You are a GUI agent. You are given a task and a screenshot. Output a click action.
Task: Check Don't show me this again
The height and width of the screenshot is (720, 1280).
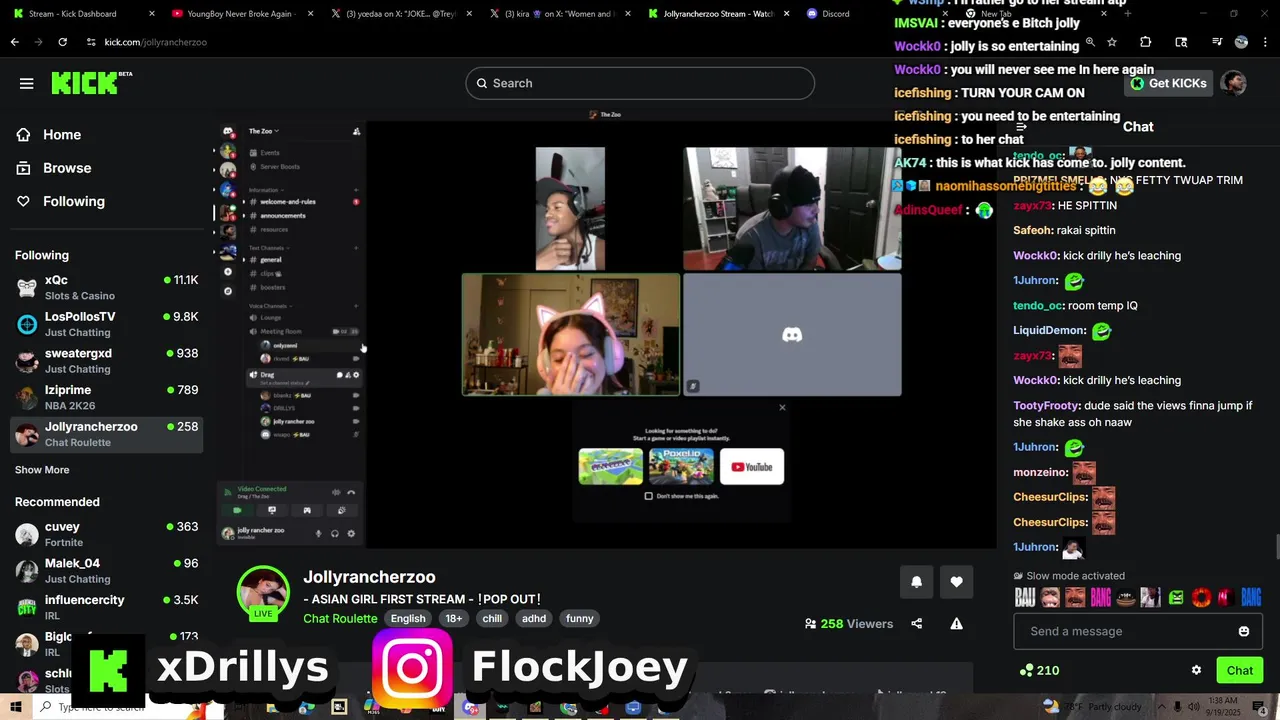pos(649,496)
